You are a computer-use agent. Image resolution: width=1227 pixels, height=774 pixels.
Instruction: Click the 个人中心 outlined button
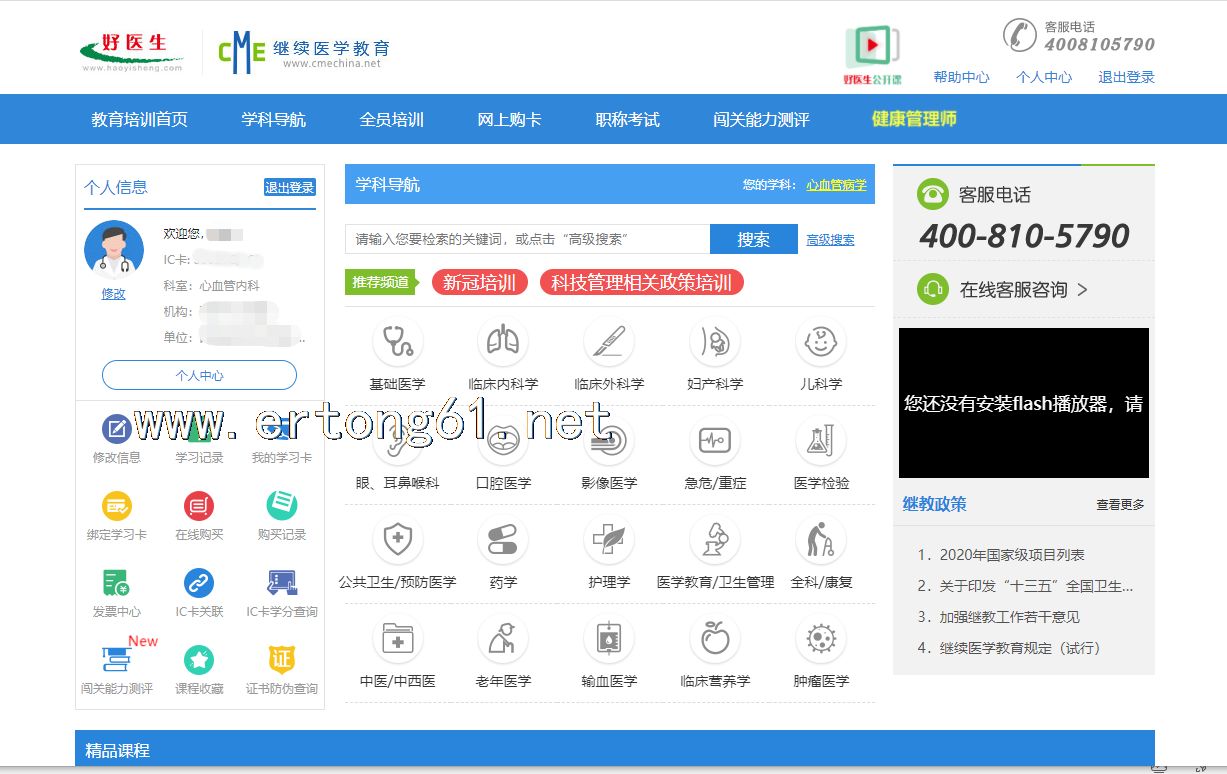(x=199, y=376)
